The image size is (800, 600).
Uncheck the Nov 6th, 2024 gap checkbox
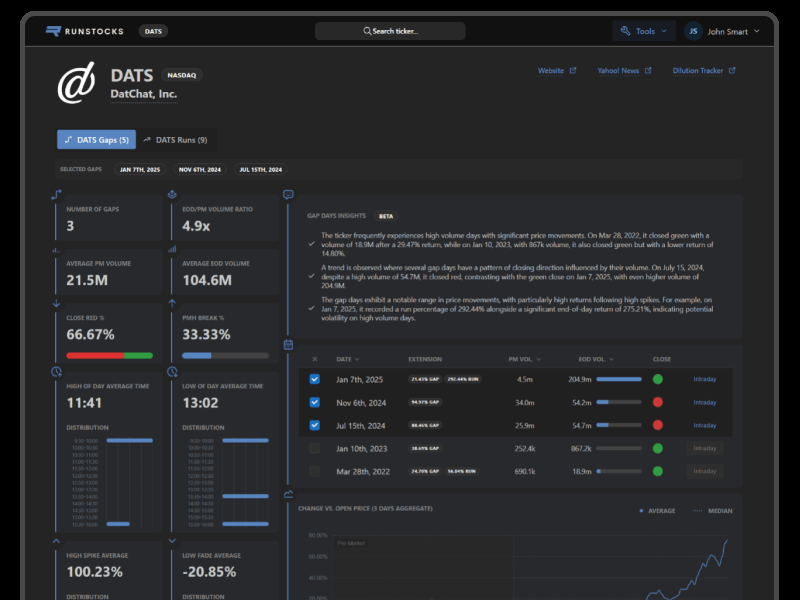pos(315,402)
